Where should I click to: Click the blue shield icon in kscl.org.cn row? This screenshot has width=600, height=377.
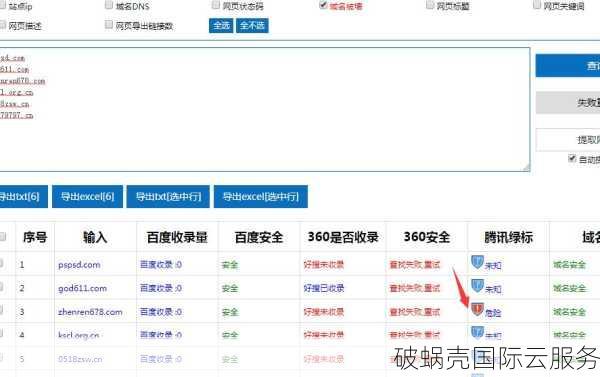pyautogui.click(x=477, y=332)
